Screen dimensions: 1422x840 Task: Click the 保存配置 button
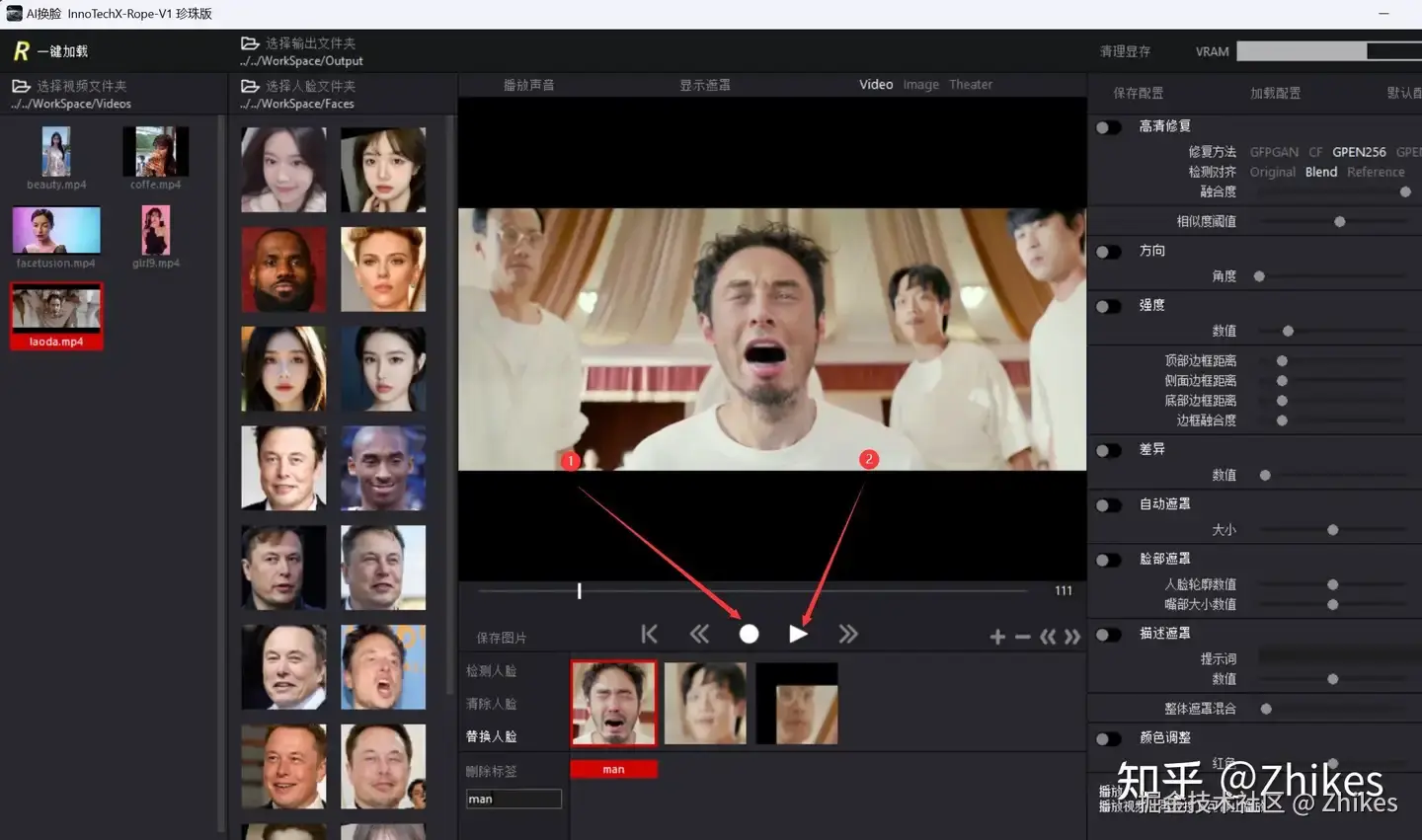pos(1138,93)
